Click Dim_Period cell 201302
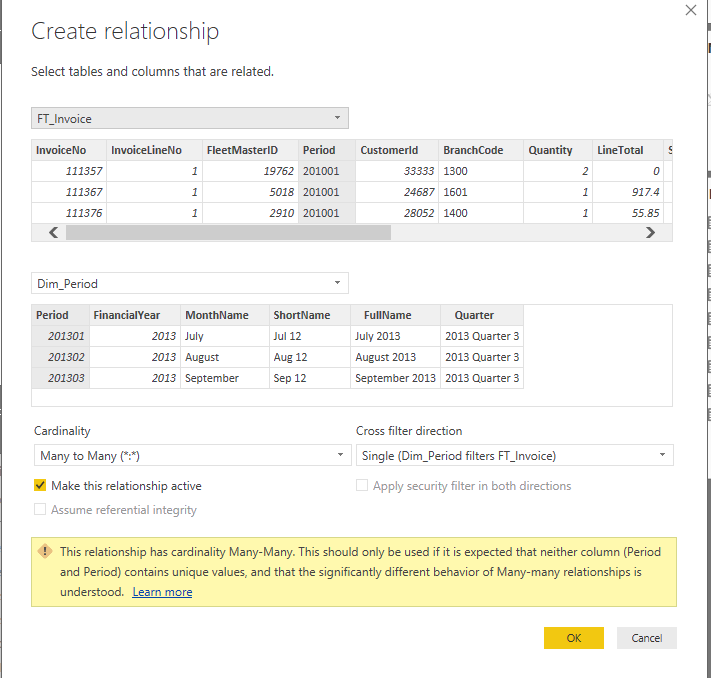Screen dimensions: 711x678 pyautogui.click(x=60, y=357)
